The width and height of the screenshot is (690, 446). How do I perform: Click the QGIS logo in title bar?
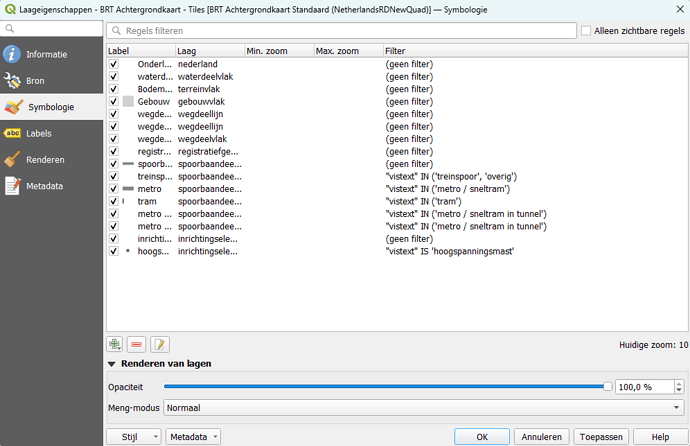[x=10, y=9]
